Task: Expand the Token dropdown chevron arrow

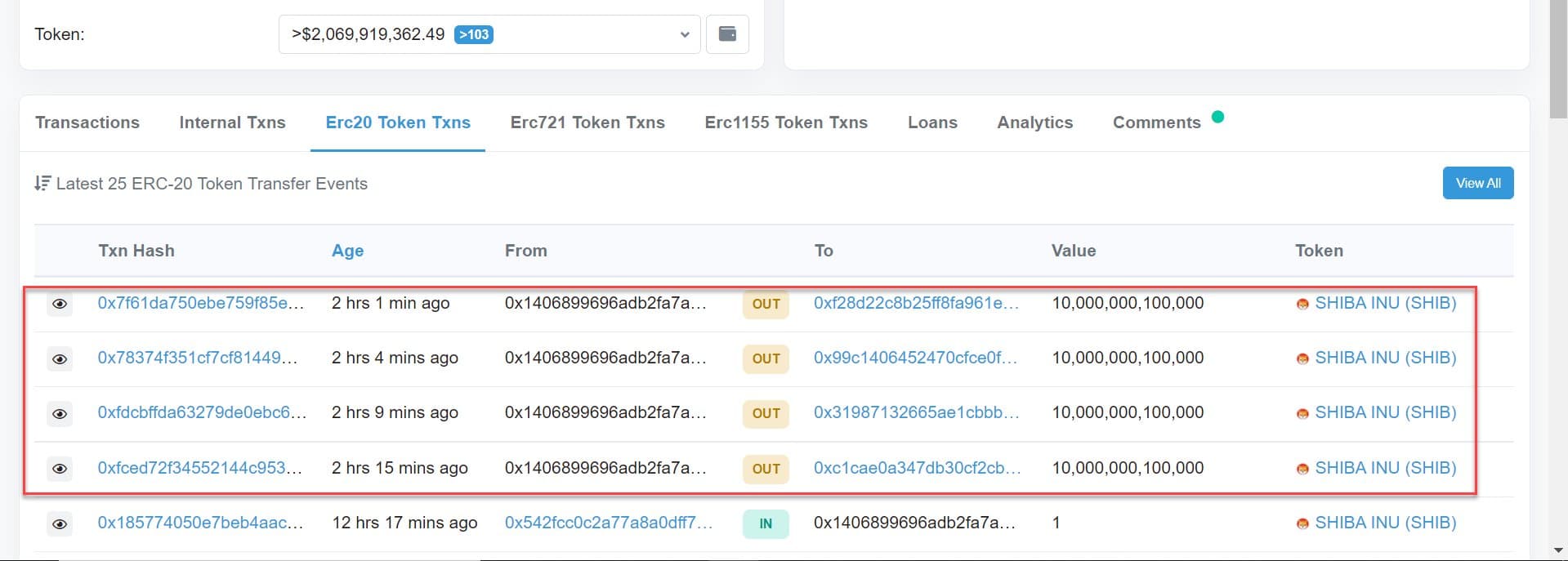Action: point(685,34)
